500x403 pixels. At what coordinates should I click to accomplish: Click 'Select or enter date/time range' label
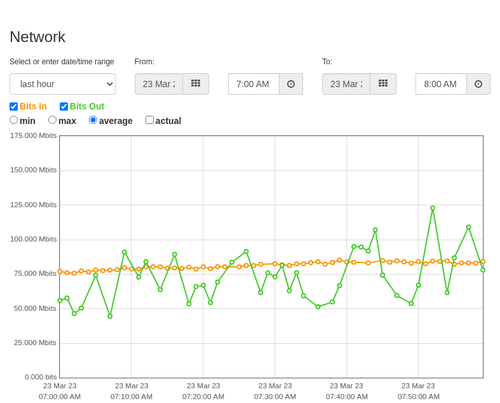click(62, 62)
